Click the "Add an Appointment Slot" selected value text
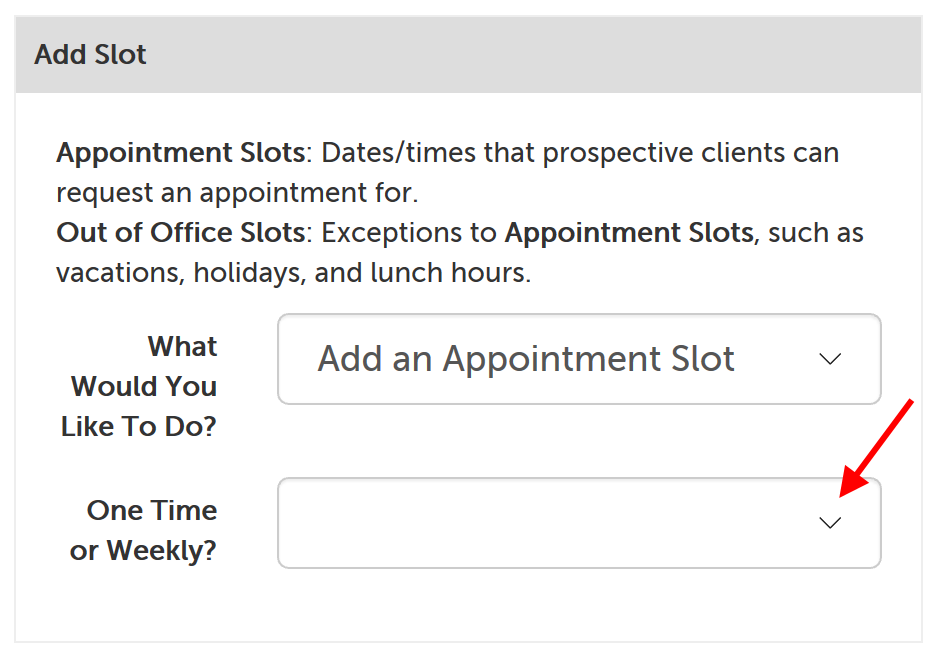The image size is (938, 649). [526, 359]
